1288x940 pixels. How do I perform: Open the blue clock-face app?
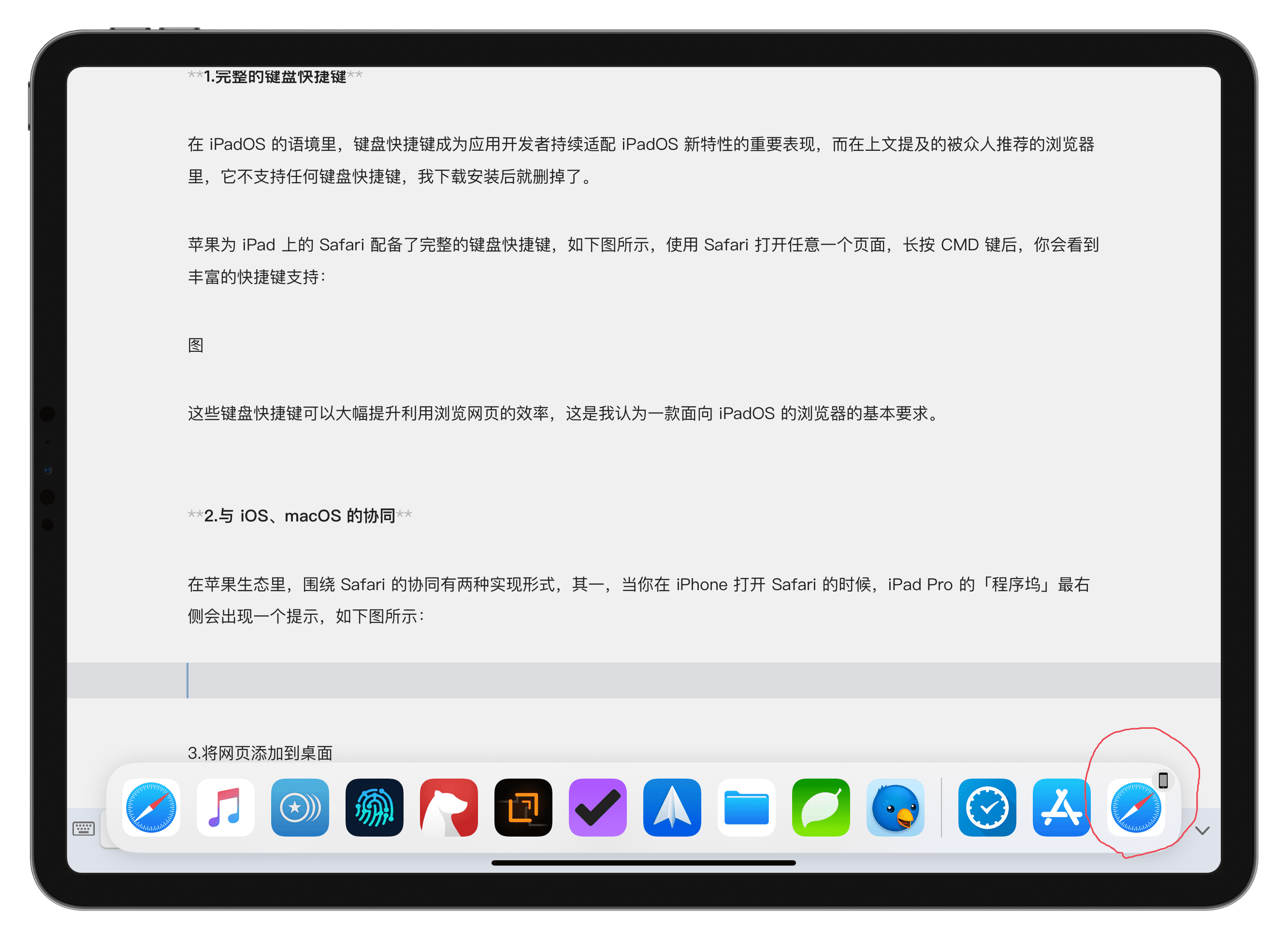pos(987,808)
